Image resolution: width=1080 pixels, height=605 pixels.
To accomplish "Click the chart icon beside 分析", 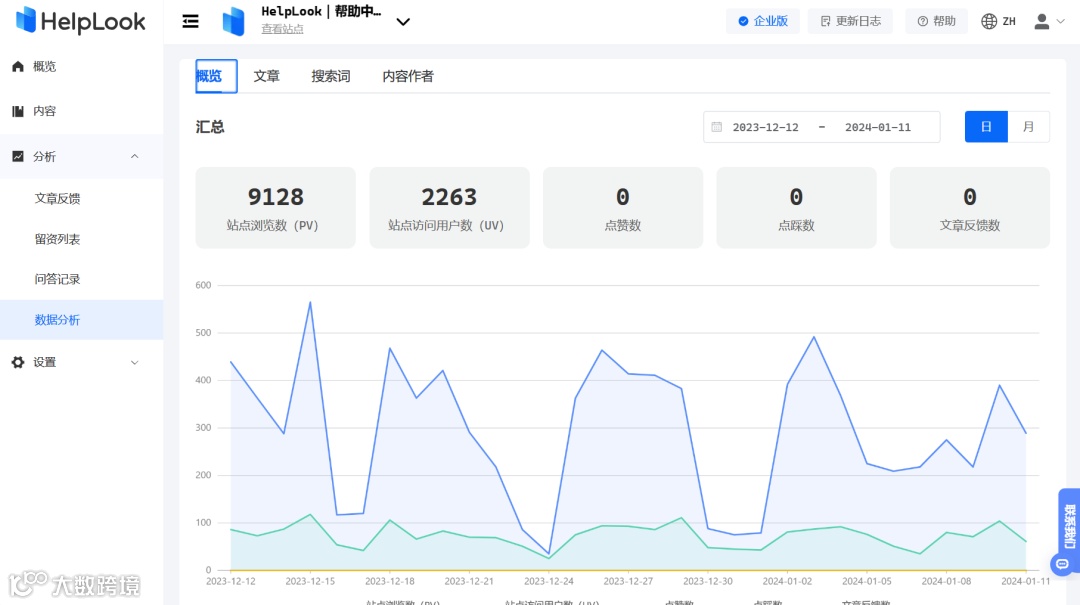I will point(18,156).
